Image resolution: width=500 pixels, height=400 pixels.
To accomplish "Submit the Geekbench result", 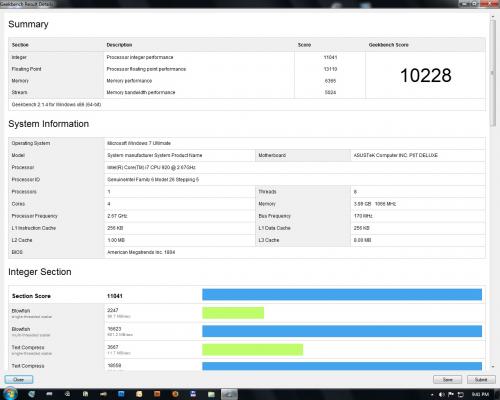I will (x=481, y=379).
